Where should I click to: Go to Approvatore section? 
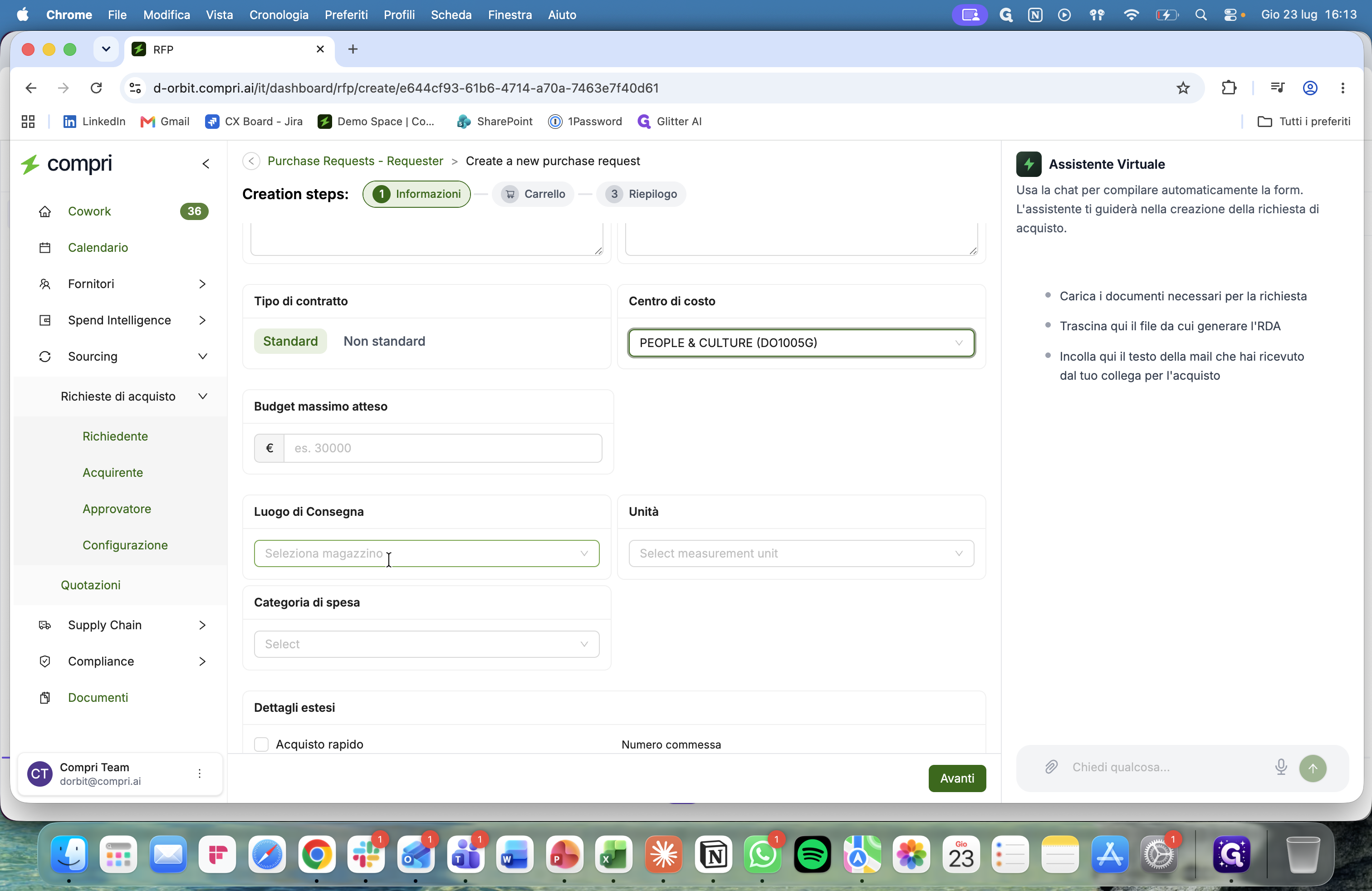[117, 509]
